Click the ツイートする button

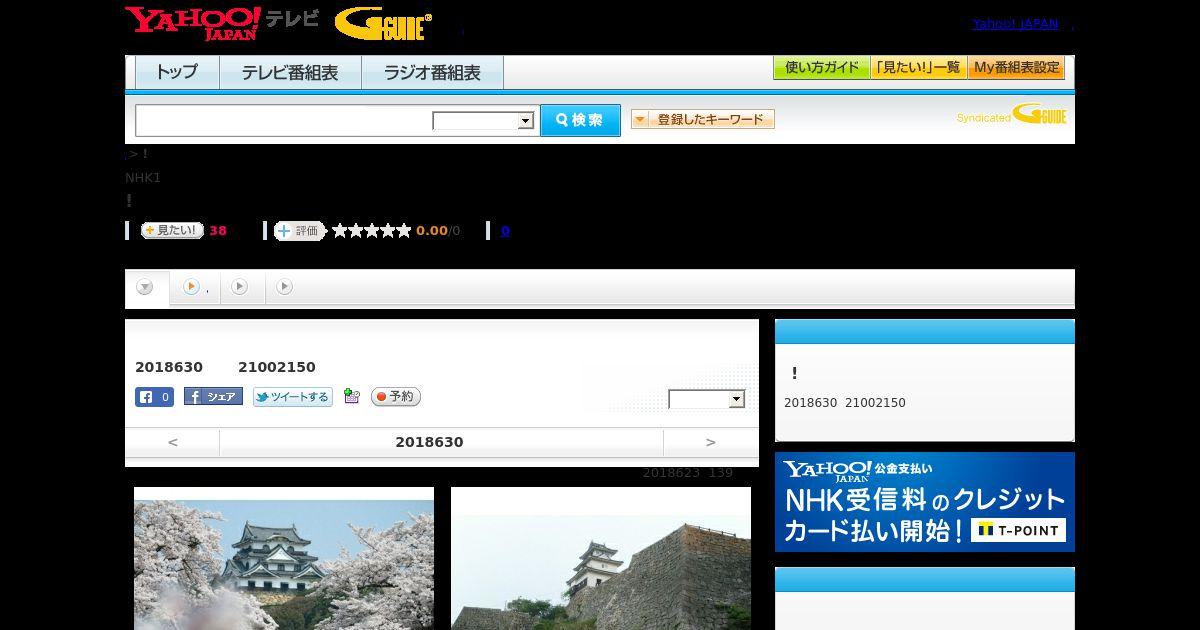tap(293, 397)
